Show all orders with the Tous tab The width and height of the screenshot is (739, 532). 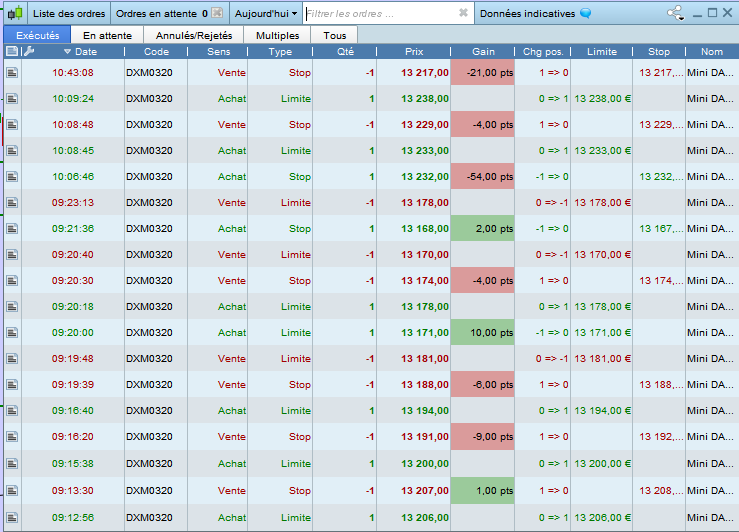click(x=335, y=35)
